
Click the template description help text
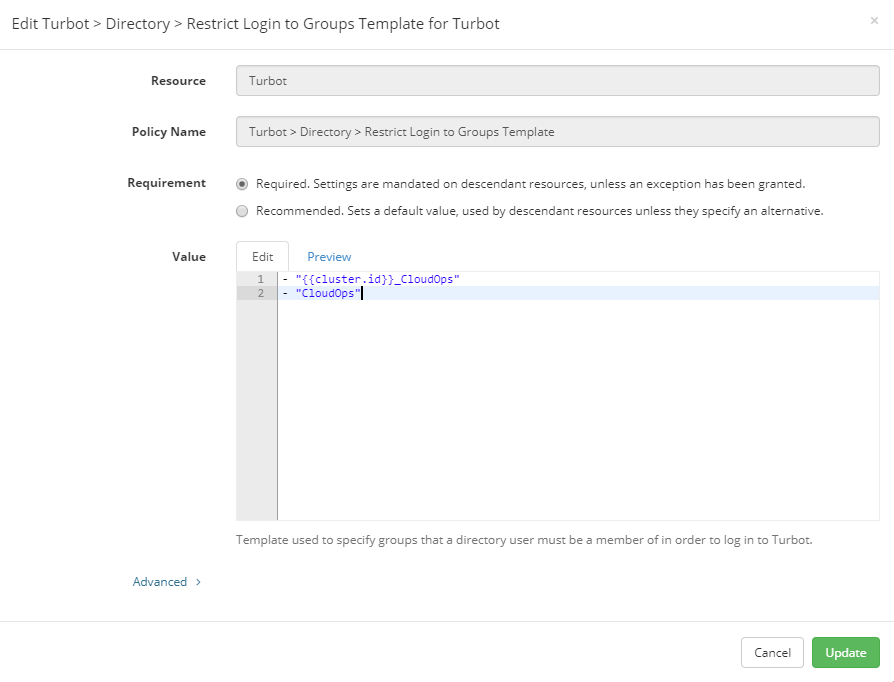pos(524,539)
